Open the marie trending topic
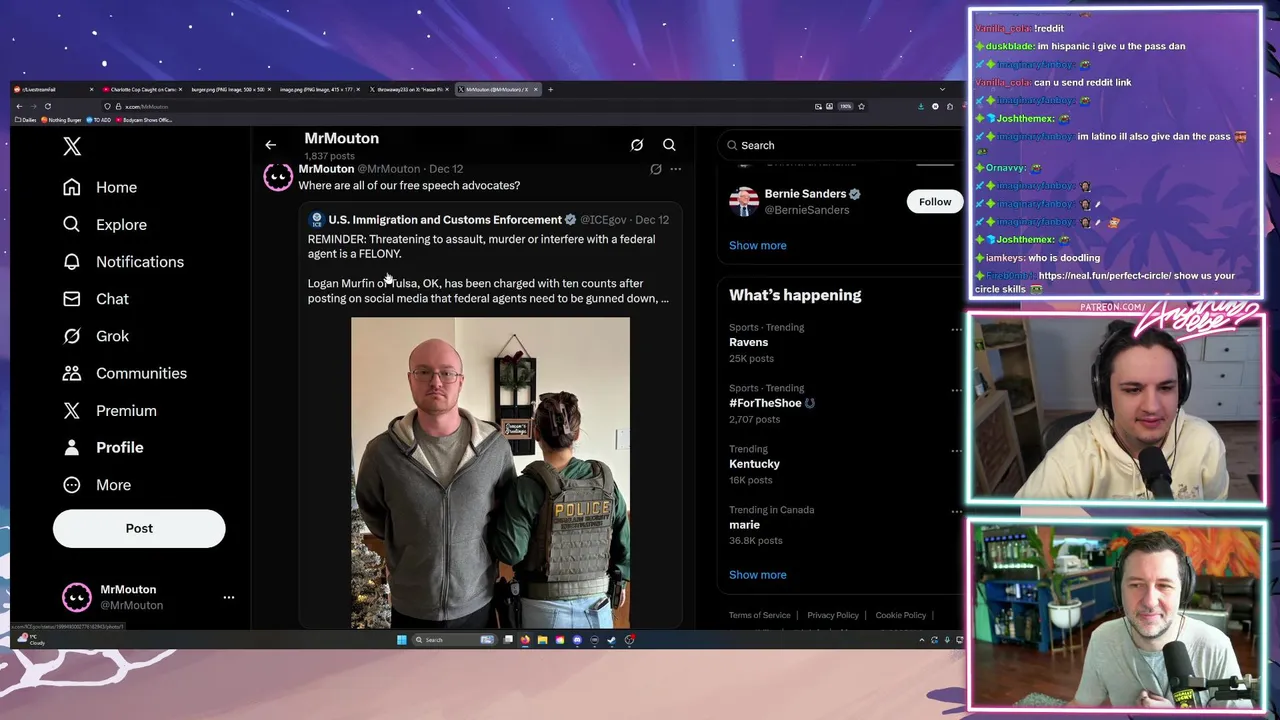The image size is (1280, 720). pyautogui.click(x=744, y=525)
